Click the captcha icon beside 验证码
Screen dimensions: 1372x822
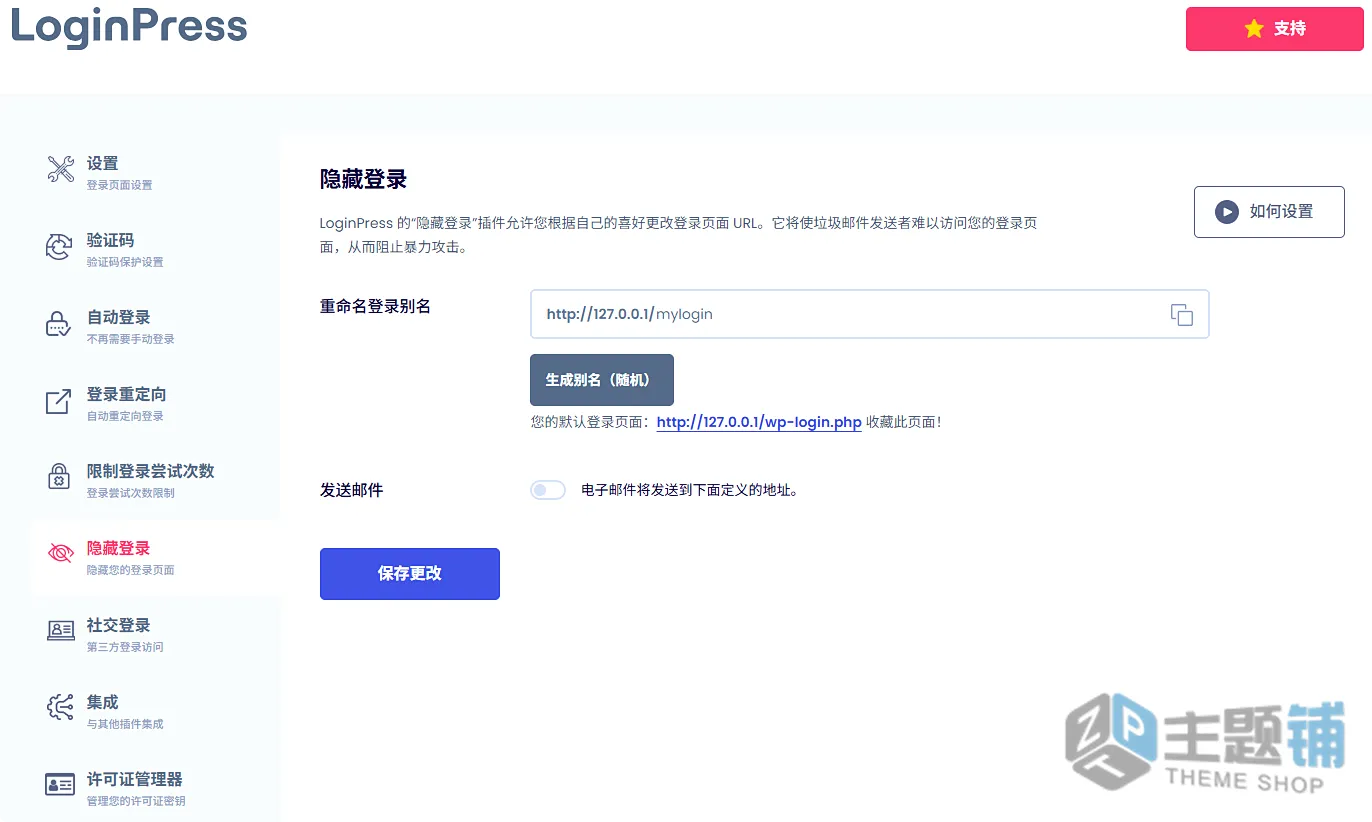tap(60, 246)
